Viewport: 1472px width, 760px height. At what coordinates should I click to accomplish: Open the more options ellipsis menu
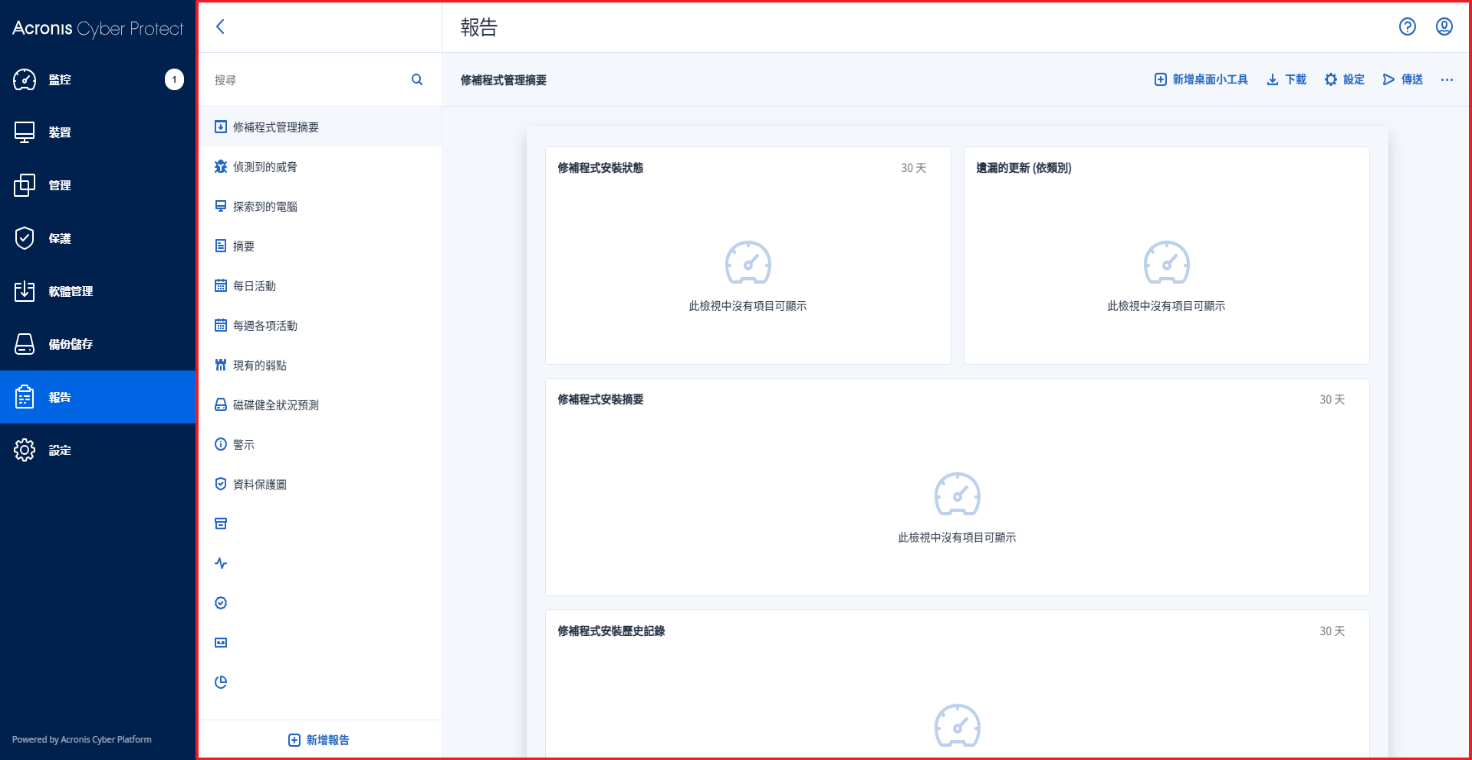click(1447, 80)
